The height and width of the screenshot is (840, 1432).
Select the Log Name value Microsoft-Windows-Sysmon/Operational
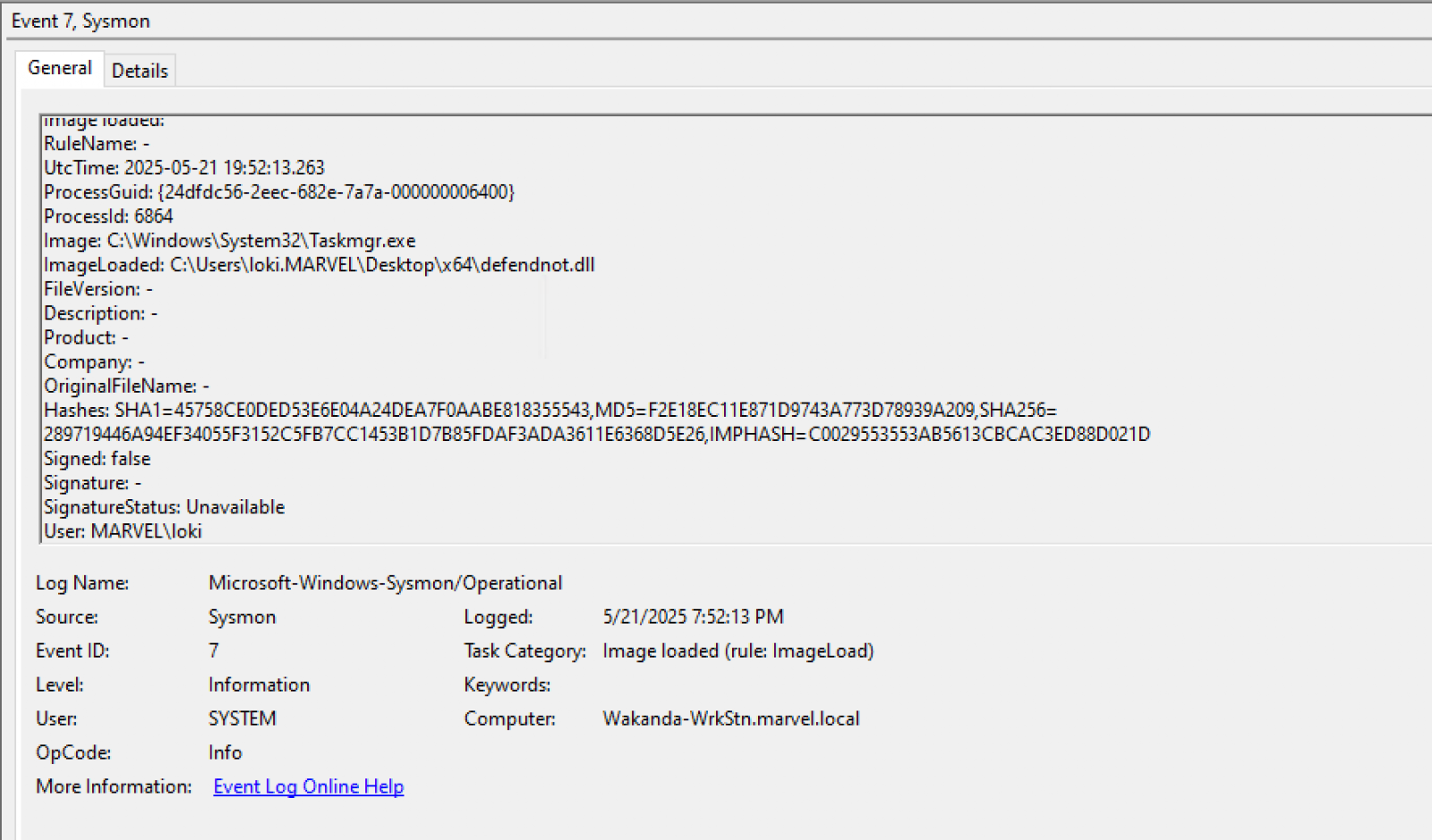coord(386,583)
